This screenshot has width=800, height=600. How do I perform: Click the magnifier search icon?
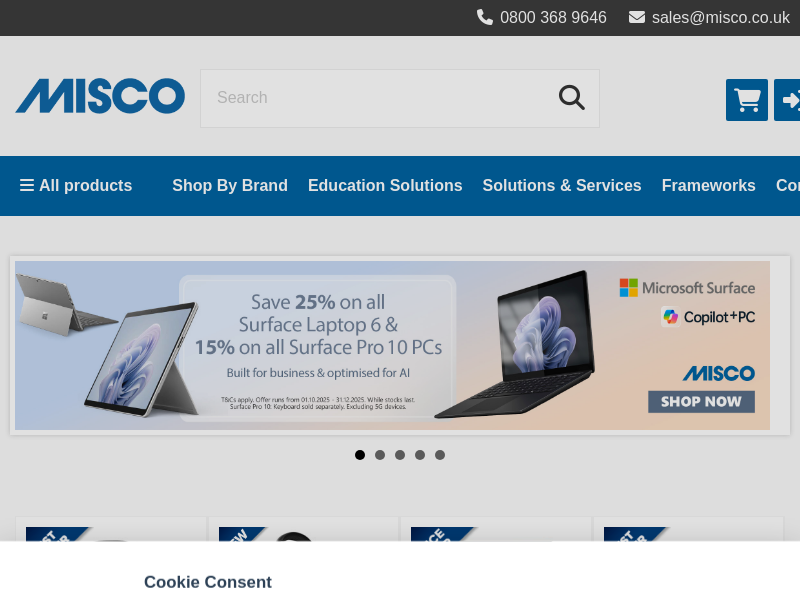[x=571, y=97]
